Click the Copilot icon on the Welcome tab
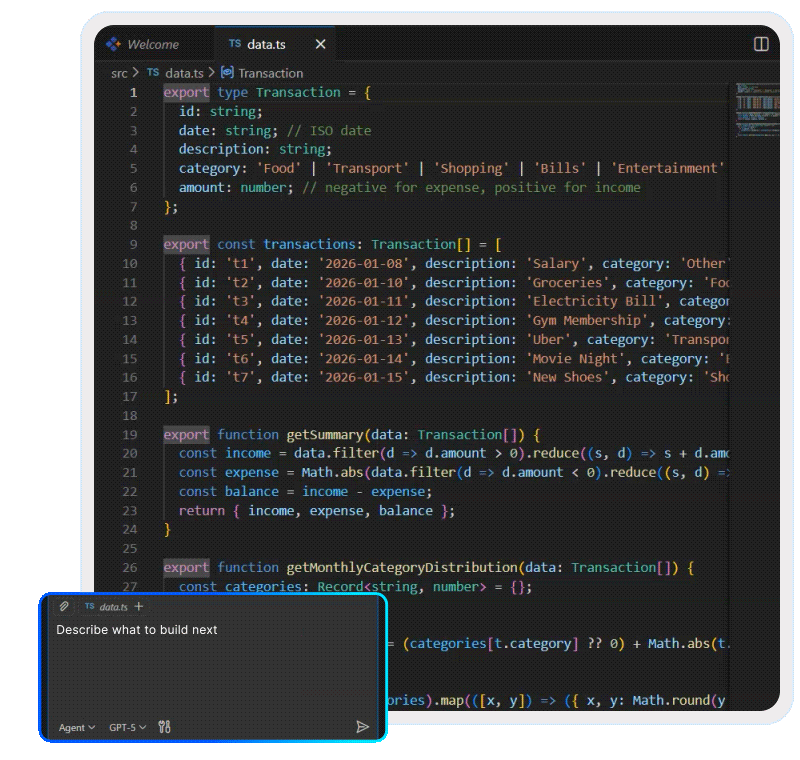 click(x=112, y=44)
